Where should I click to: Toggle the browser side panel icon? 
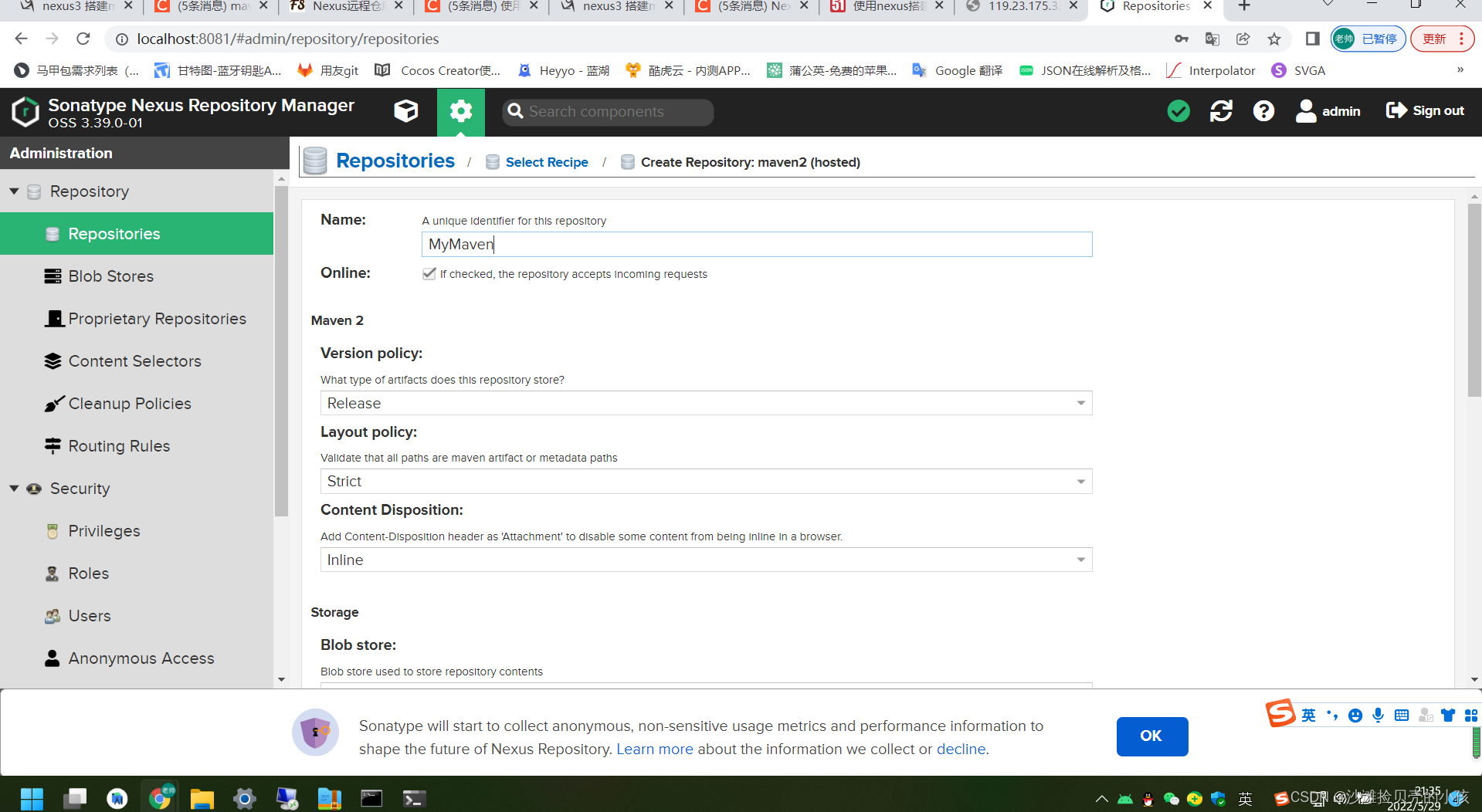coord(1312,39)
